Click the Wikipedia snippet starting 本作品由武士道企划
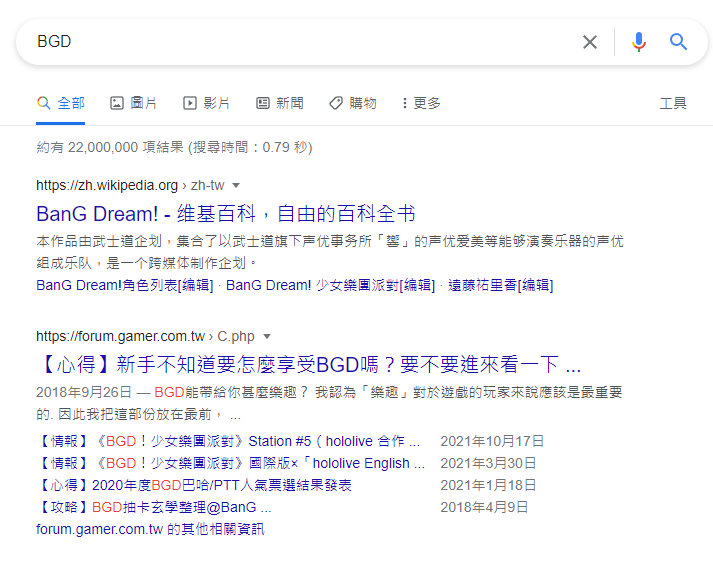This screenshot has height=581, width=713. tap(330, 252)
